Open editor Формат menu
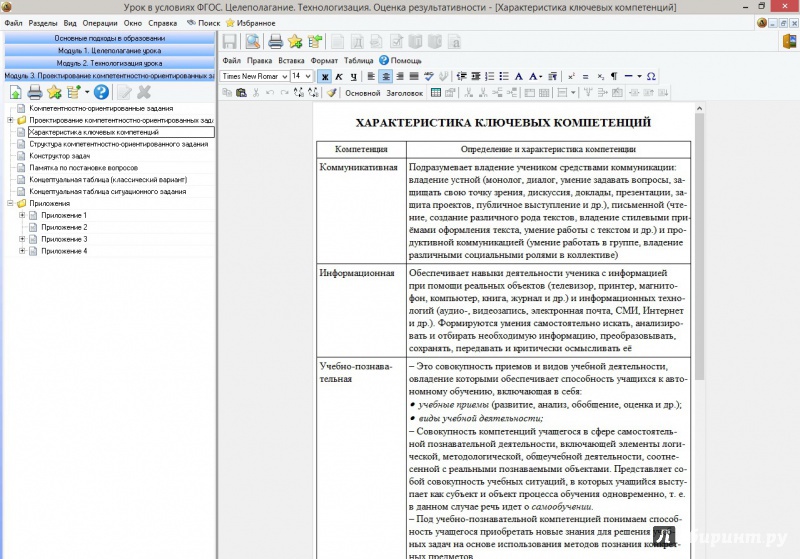800x559 pixels. pos(324,60)
